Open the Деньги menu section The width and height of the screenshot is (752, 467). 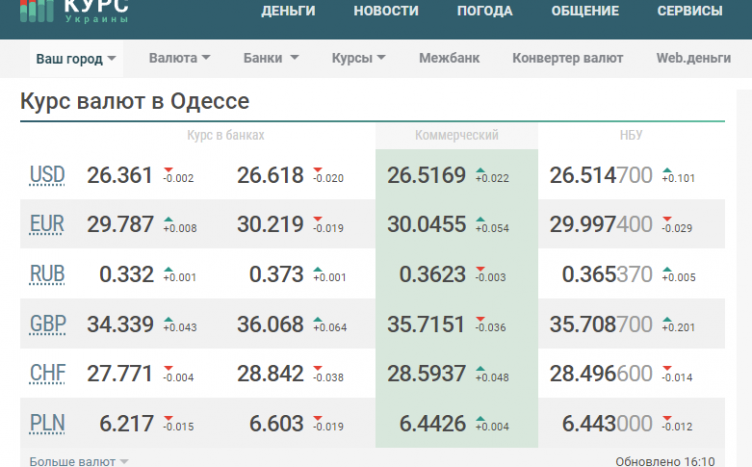click(x=288, y=11)
